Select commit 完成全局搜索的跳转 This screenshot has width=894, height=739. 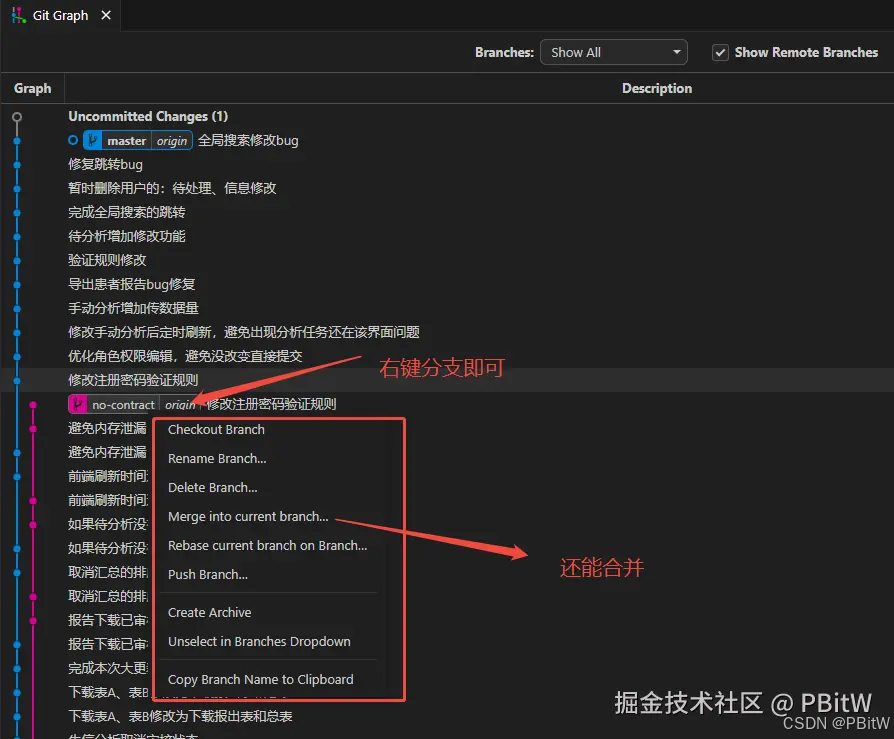pos(127,212)
